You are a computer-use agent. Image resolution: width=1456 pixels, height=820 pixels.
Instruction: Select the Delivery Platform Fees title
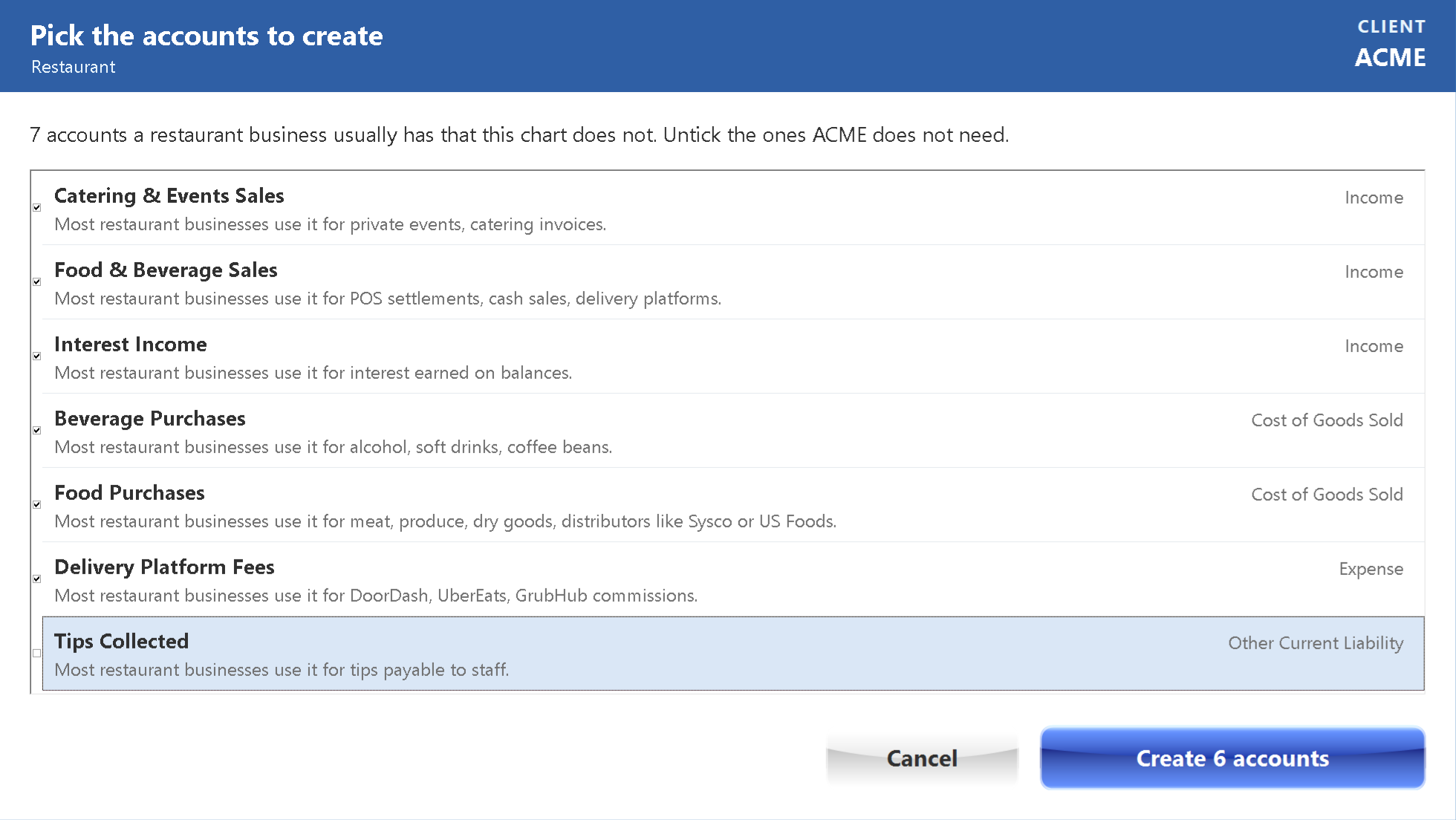(164, 567)
